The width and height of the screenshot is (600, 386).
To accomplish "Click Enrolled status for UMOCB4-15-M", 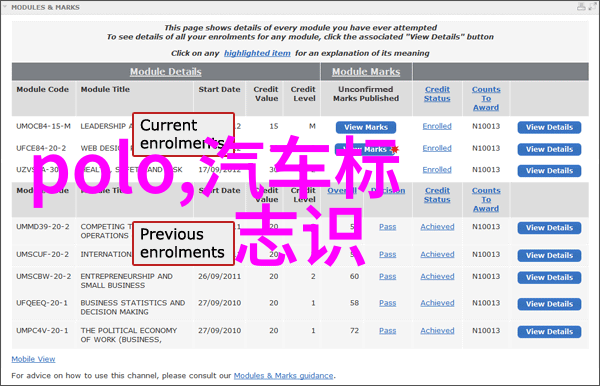I will (437, 126).
